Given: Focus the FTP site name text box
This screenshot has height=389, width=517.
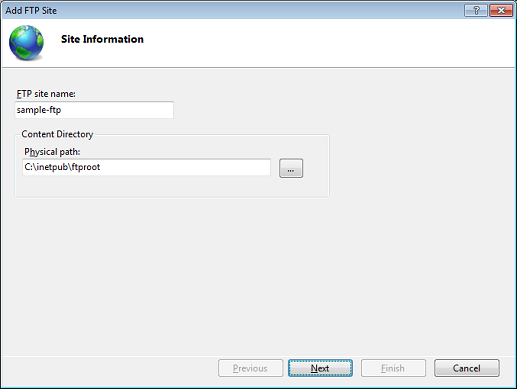Looking at the screenshot, I should 94,110.
